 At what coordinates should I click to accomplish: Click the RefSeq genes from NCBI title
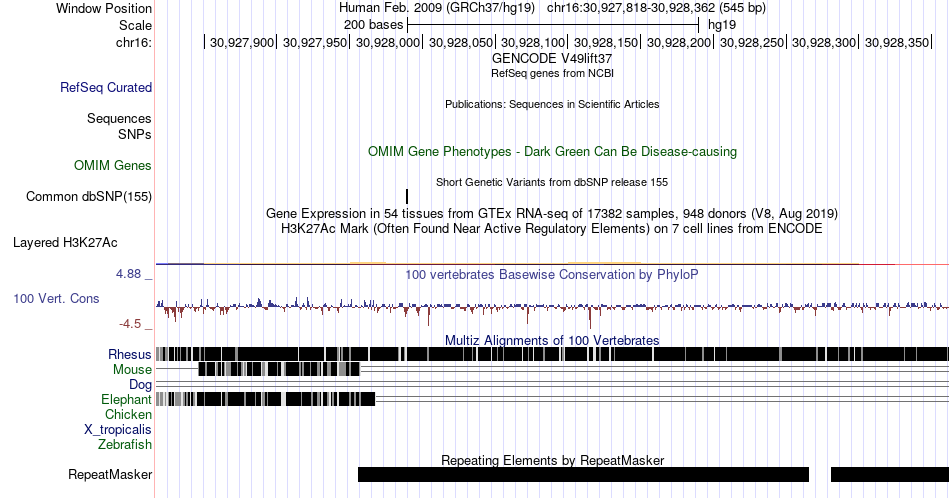tap(552, 73)
